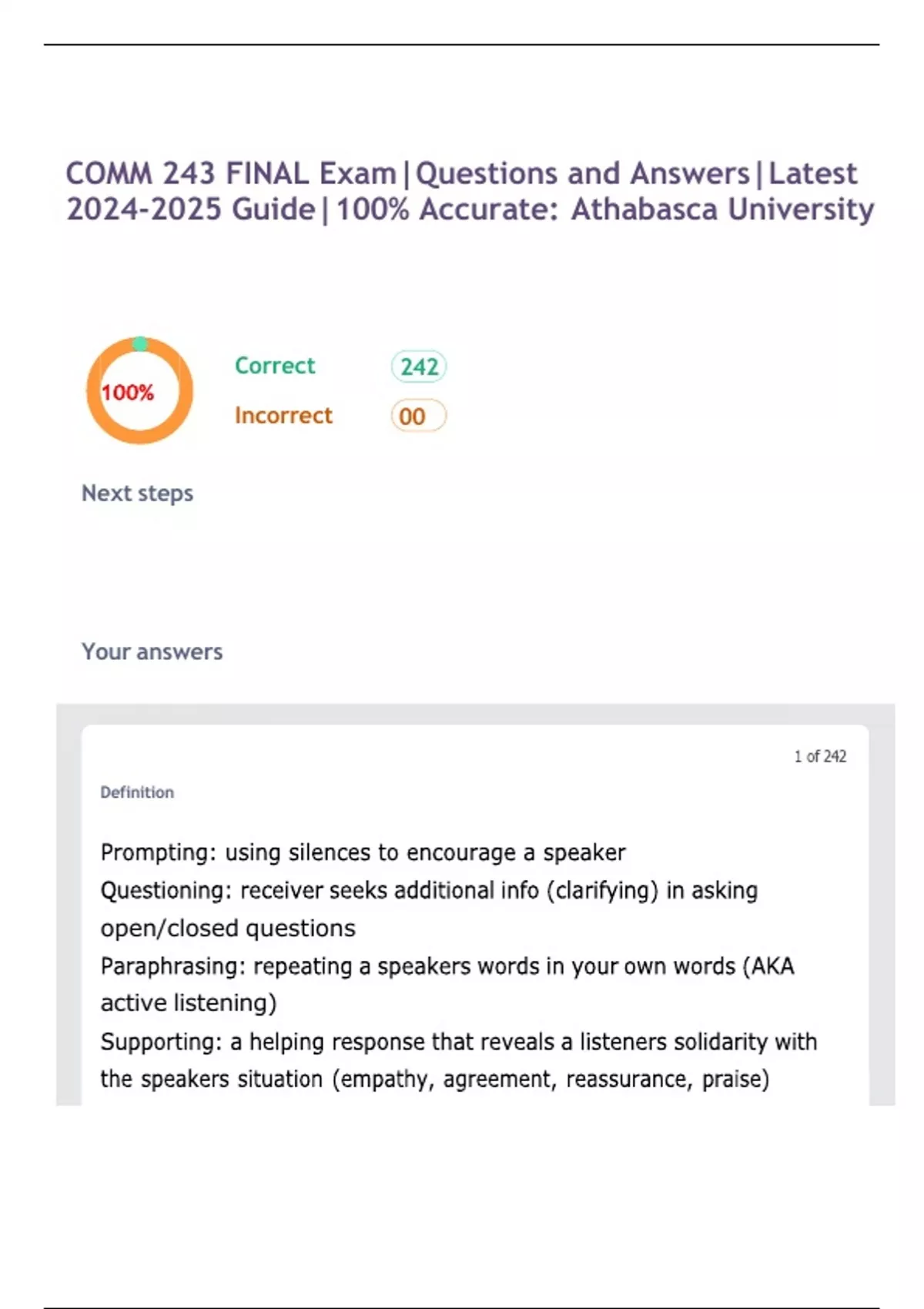924x1309 pixels.
Task: Click the 'active listening)' text
Action: click(188, 1003)
